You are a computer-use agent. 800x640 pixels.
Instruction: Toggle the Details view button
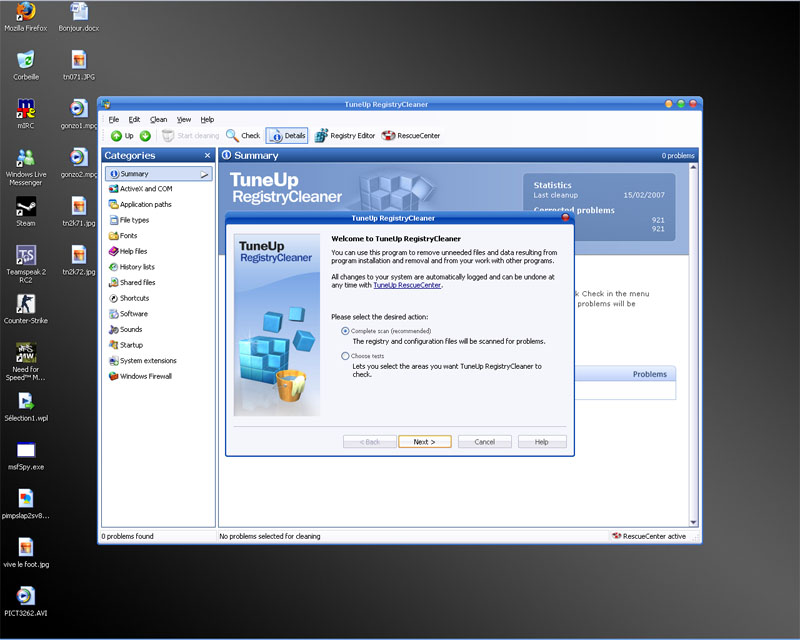point(287,136)
